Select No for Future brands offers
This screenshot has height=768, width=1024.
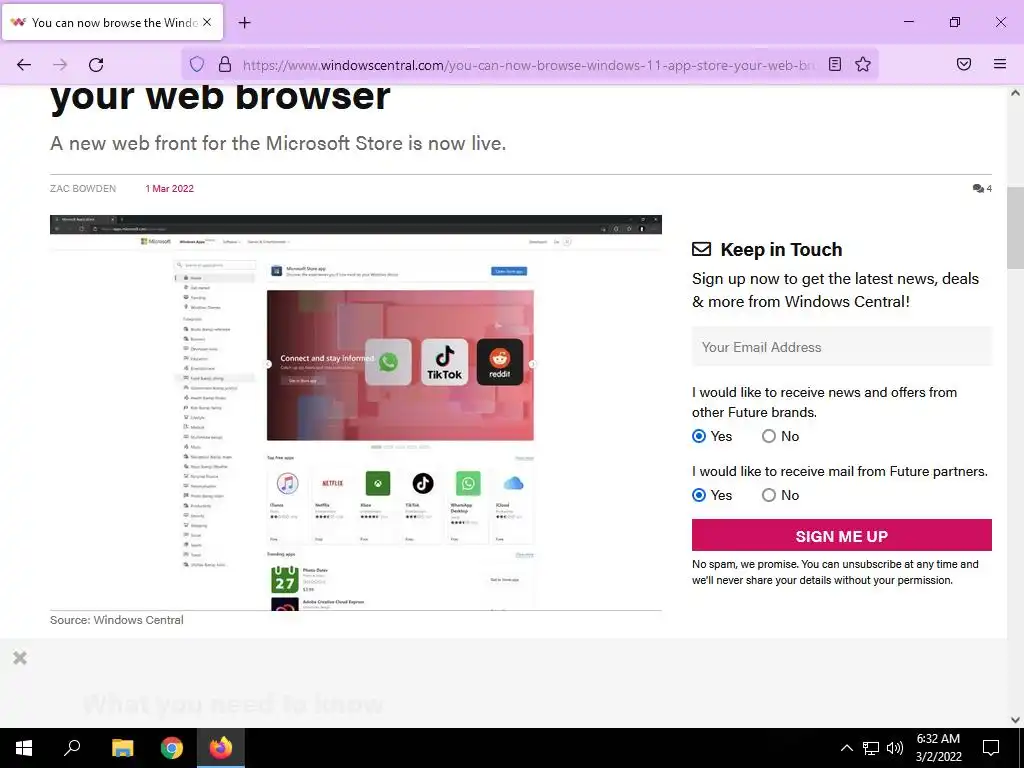[x=769, y=436]
